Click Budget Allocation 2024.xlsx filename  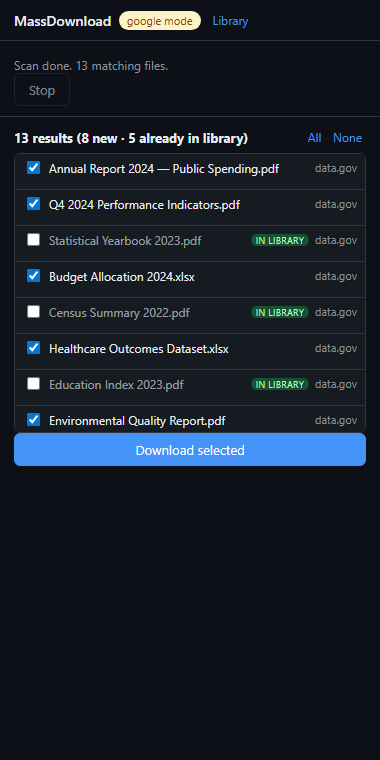point(122,277)
